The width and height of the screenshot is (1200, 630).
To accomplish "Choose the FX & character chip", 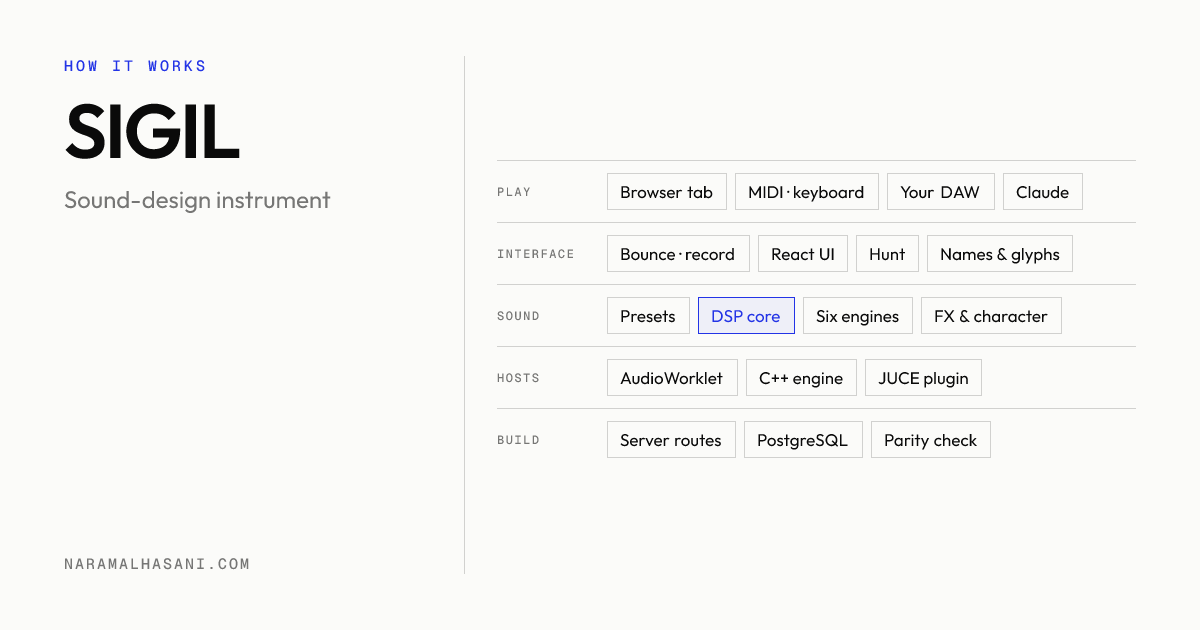I will [x=990, y=316].
